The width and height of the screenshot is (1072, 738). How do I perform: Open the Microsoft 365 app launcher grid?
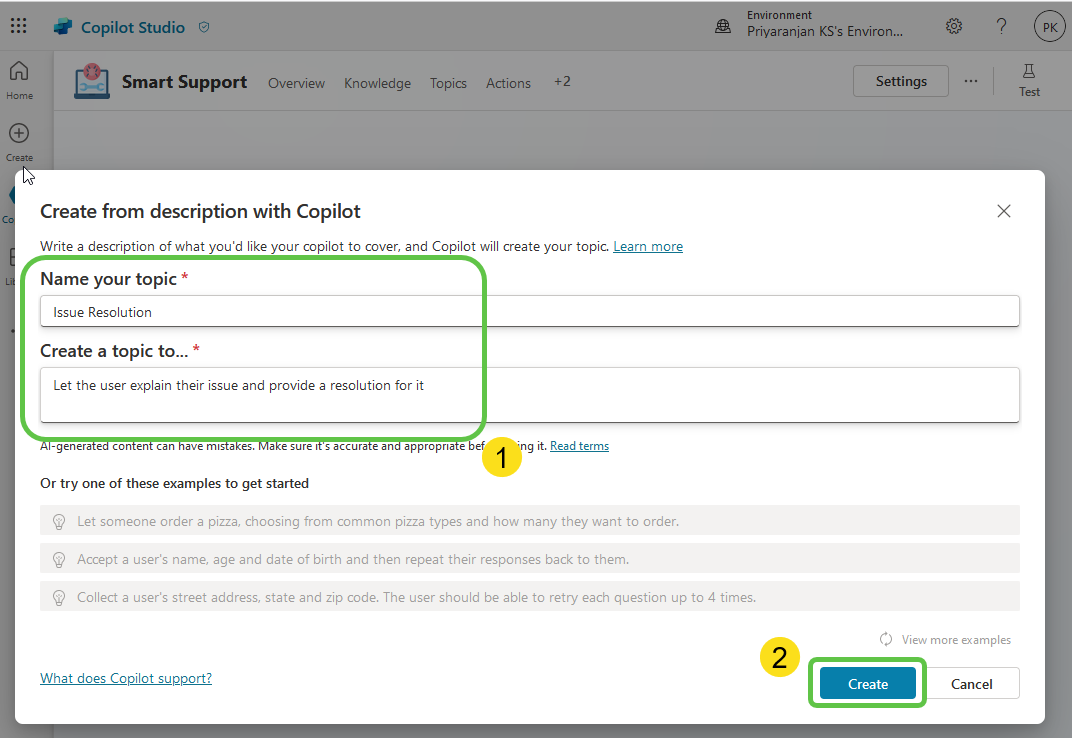click(x=18, y=25)
